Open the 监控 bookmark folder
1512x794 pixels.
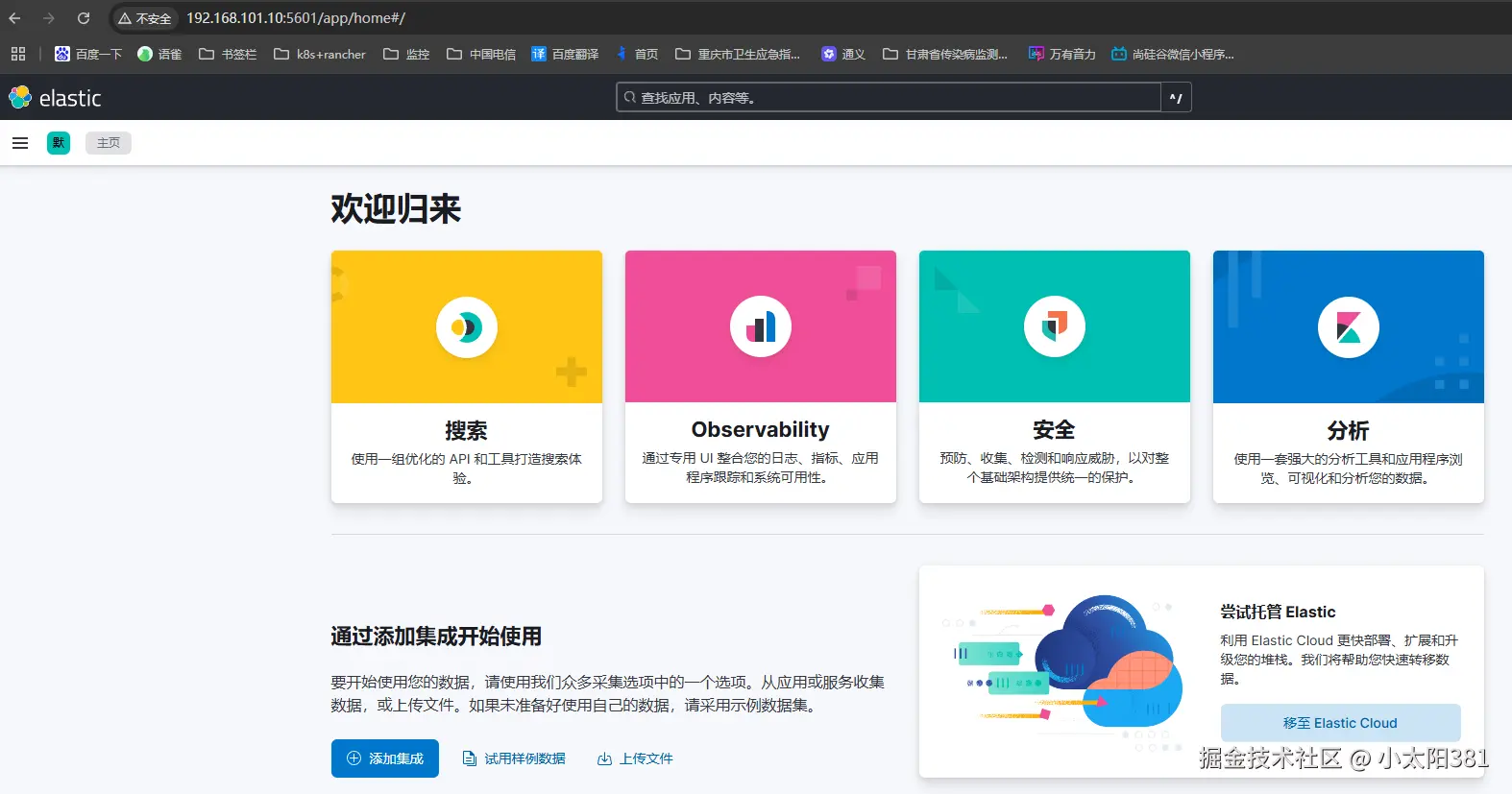406,54
